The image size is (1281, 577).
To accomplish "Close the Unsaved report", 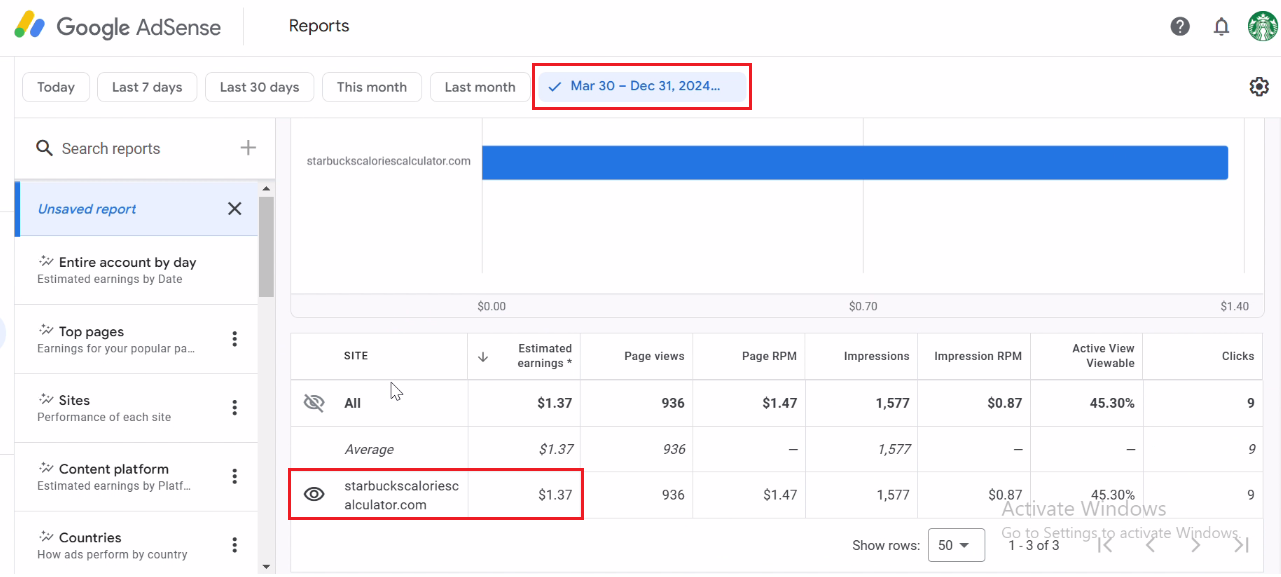I will [x=235, y=209].
